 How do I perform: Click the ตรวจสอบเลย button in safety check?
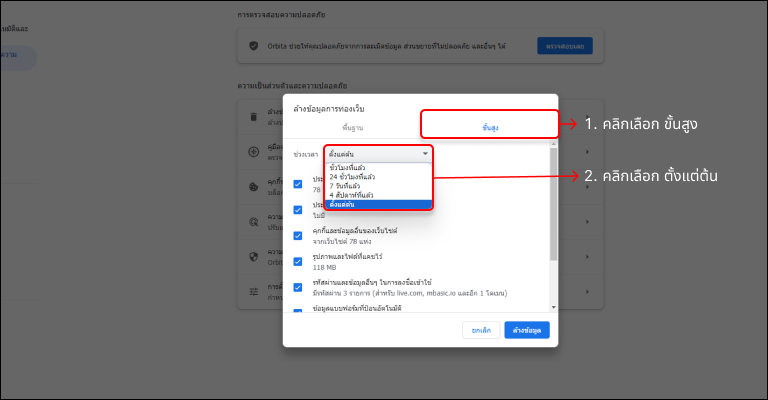[x=565, y=46]
